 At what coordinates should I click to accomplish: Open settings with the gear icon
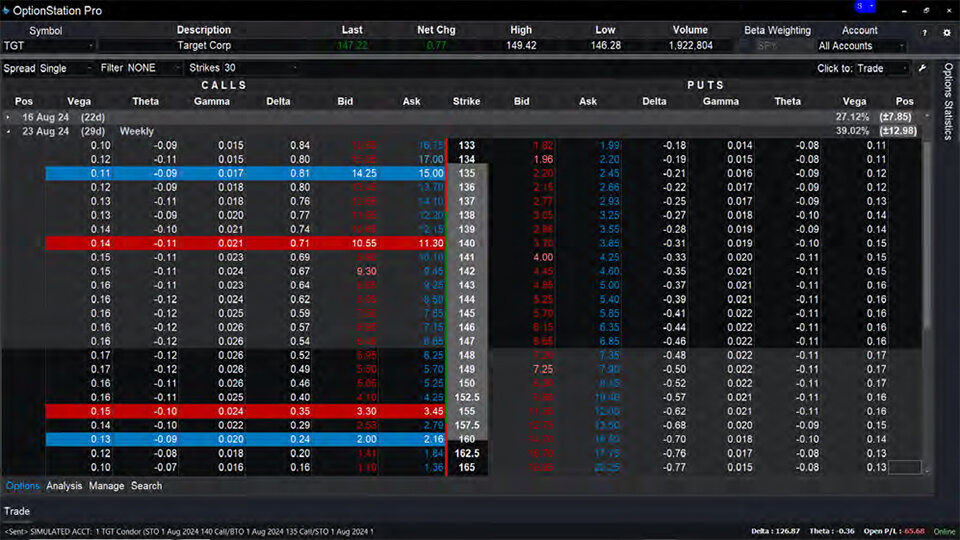pos(947,33)
